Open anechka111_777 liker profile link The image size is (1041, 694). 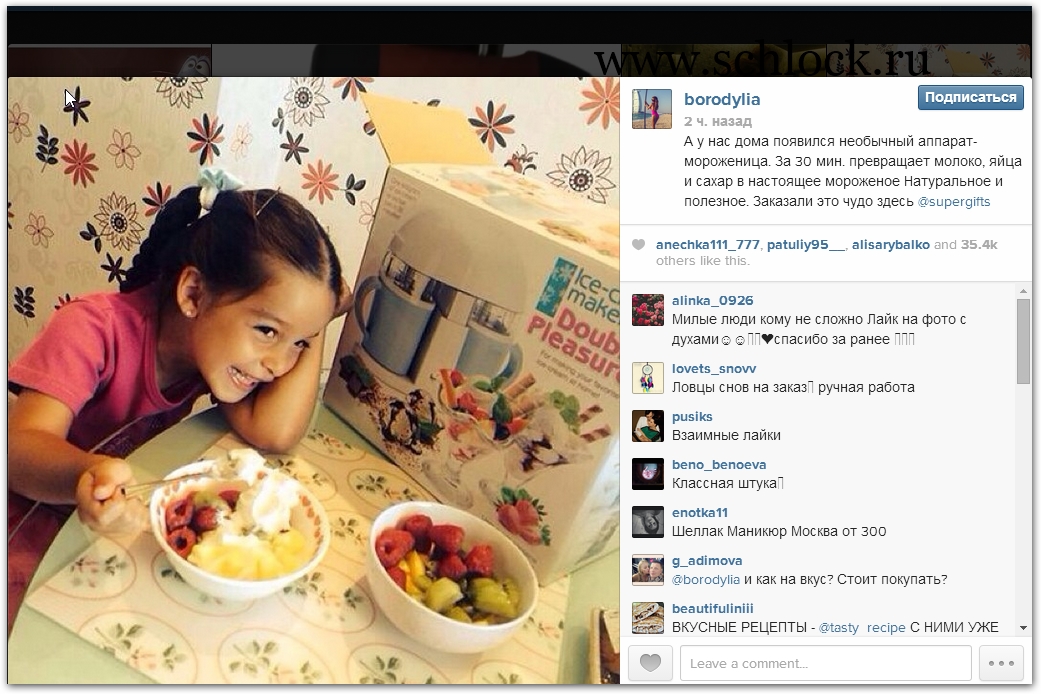708,244
